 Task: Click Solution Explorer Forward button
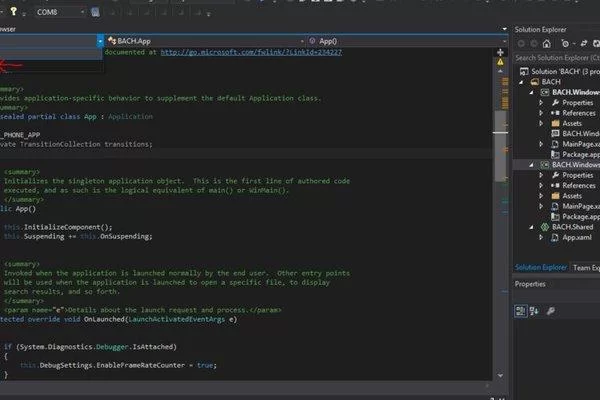click(x=534, y=44)
